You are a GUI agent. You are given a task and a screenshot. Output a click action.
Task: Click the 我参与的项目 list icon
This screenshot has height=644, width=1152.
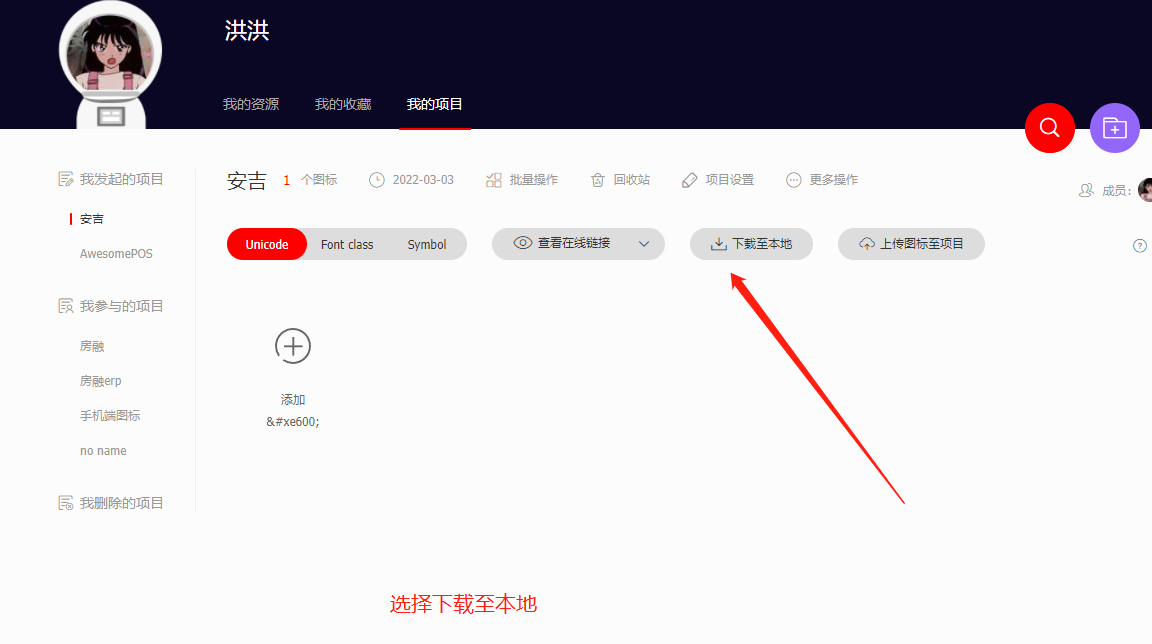[x=65, y=306]
